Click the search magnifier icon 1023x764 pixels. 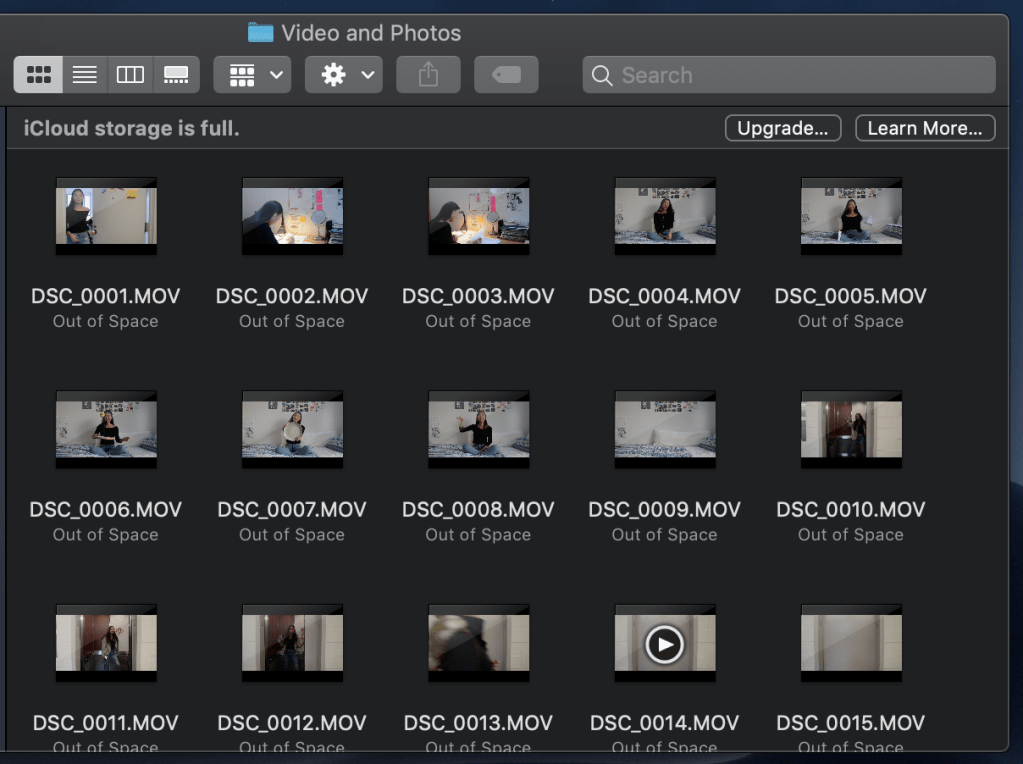click(x=602, y=75)
